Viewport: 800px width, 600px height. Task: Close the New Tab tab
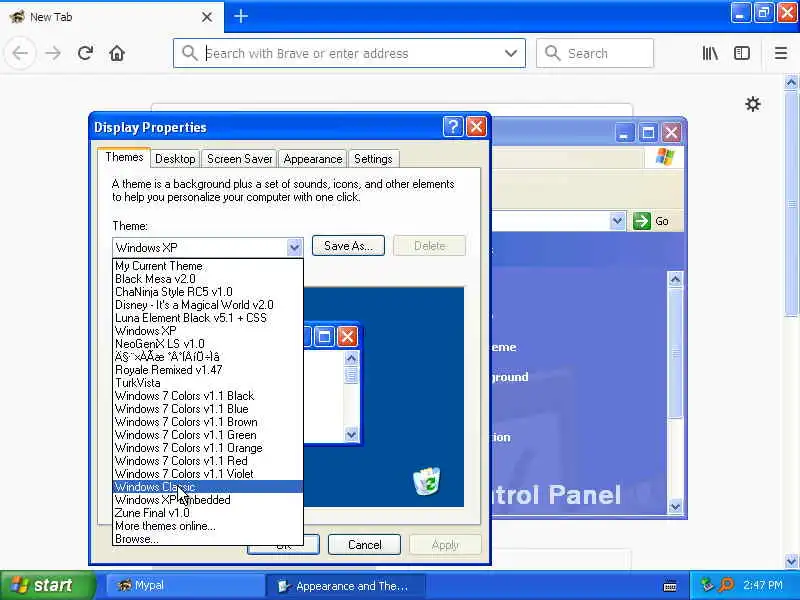[x=207, y=17]
